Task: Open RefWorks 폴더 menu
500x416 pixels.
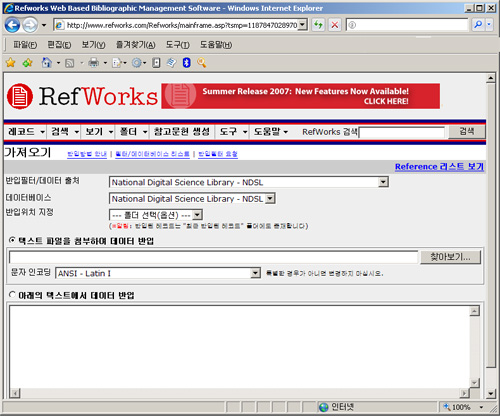Action: click(133, 132)
